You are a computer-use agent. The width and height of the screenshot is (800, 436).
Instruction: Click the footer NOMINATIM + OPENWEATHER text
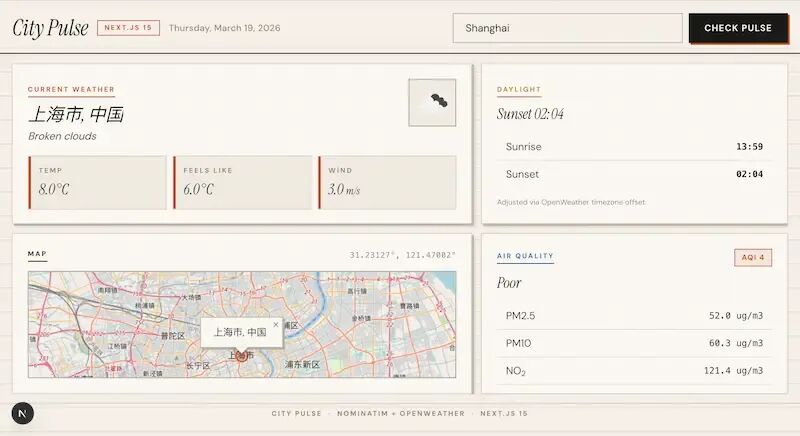(401, 414)
